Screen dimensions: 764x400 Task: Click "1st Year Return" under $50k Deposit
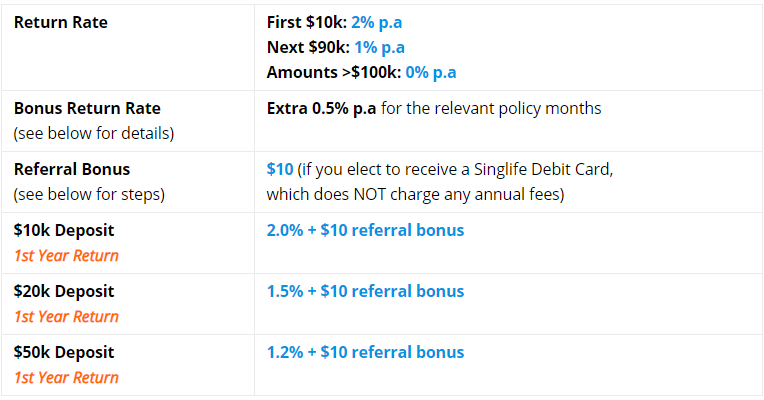(66, 377)
